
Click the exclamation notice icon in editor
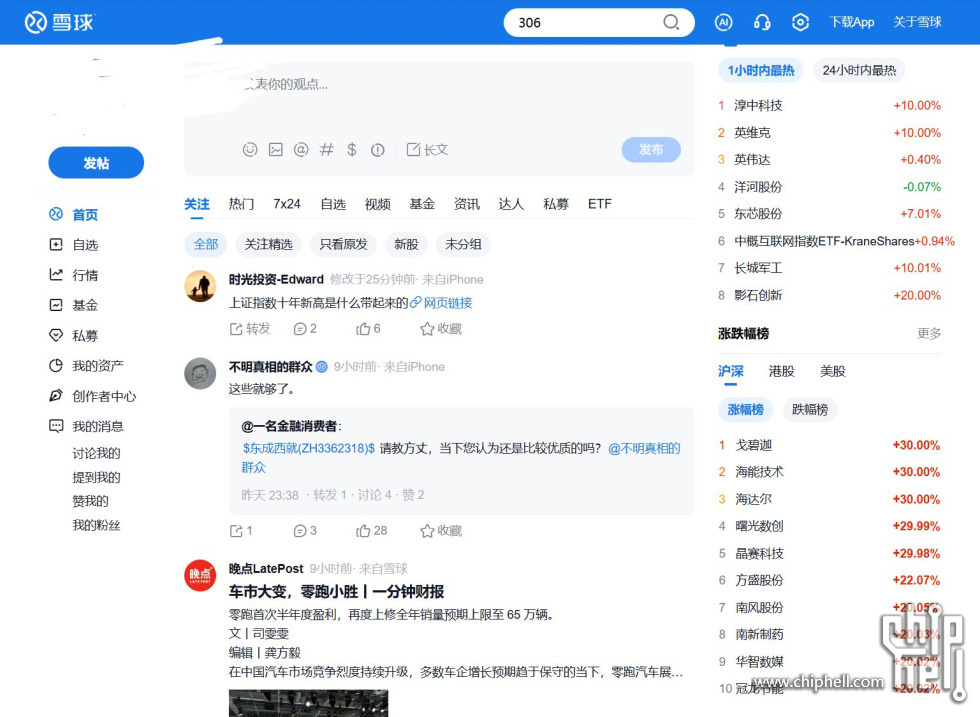(x=378, y=150)
